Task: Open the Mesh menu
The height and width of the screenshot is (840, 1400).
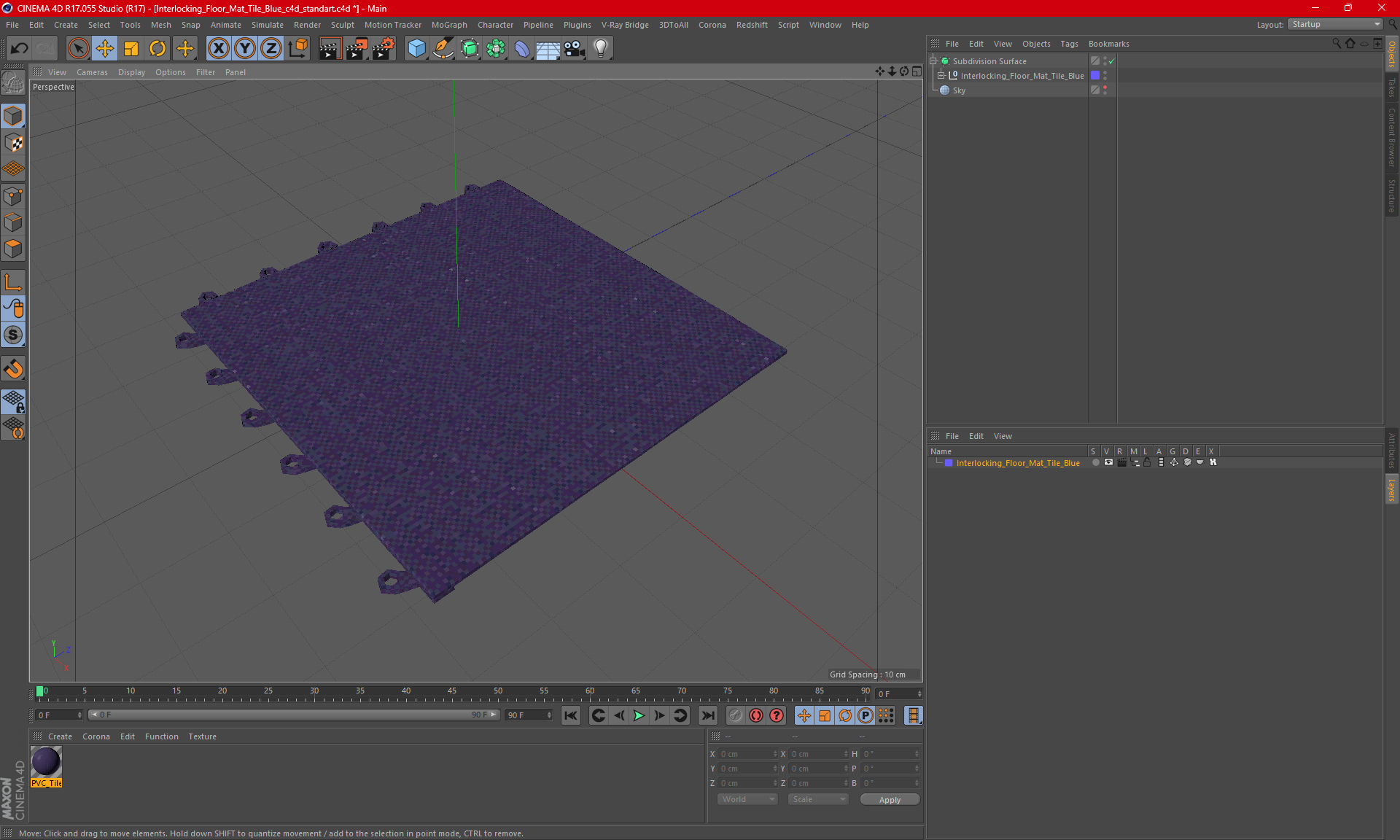Action: 160,25
